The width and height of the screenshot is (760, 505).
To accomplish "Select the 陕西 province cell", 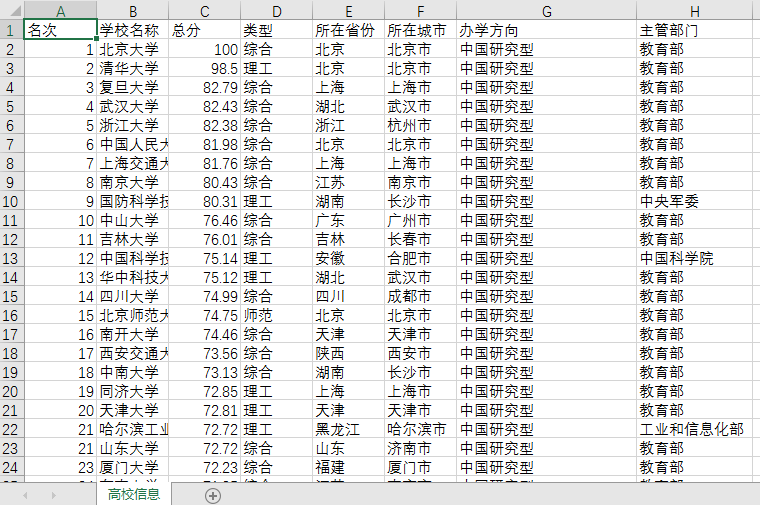I will (348, 353).
